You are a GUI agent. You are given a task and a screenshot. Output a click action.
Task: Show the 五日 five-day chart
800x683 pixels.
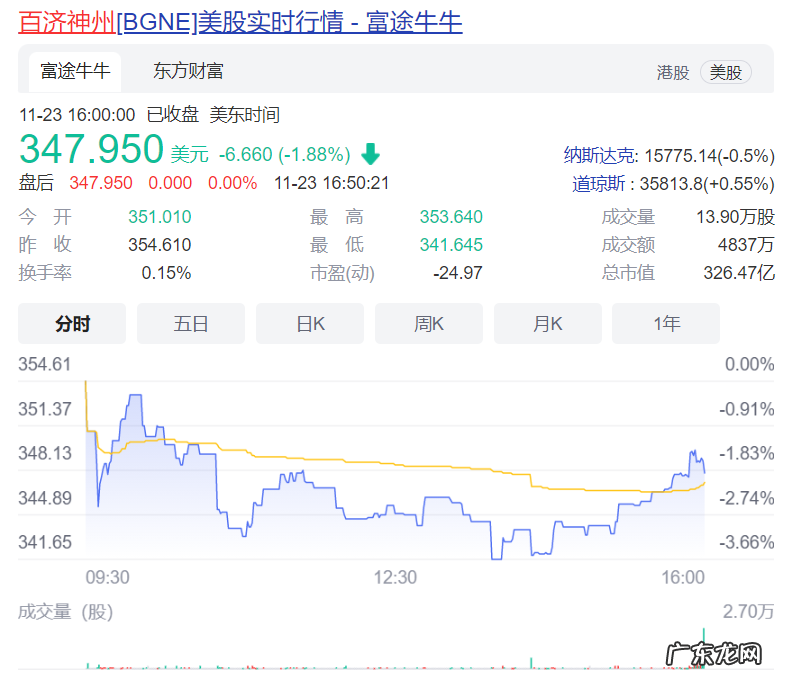pyautogui.click(x=190, y=322)
